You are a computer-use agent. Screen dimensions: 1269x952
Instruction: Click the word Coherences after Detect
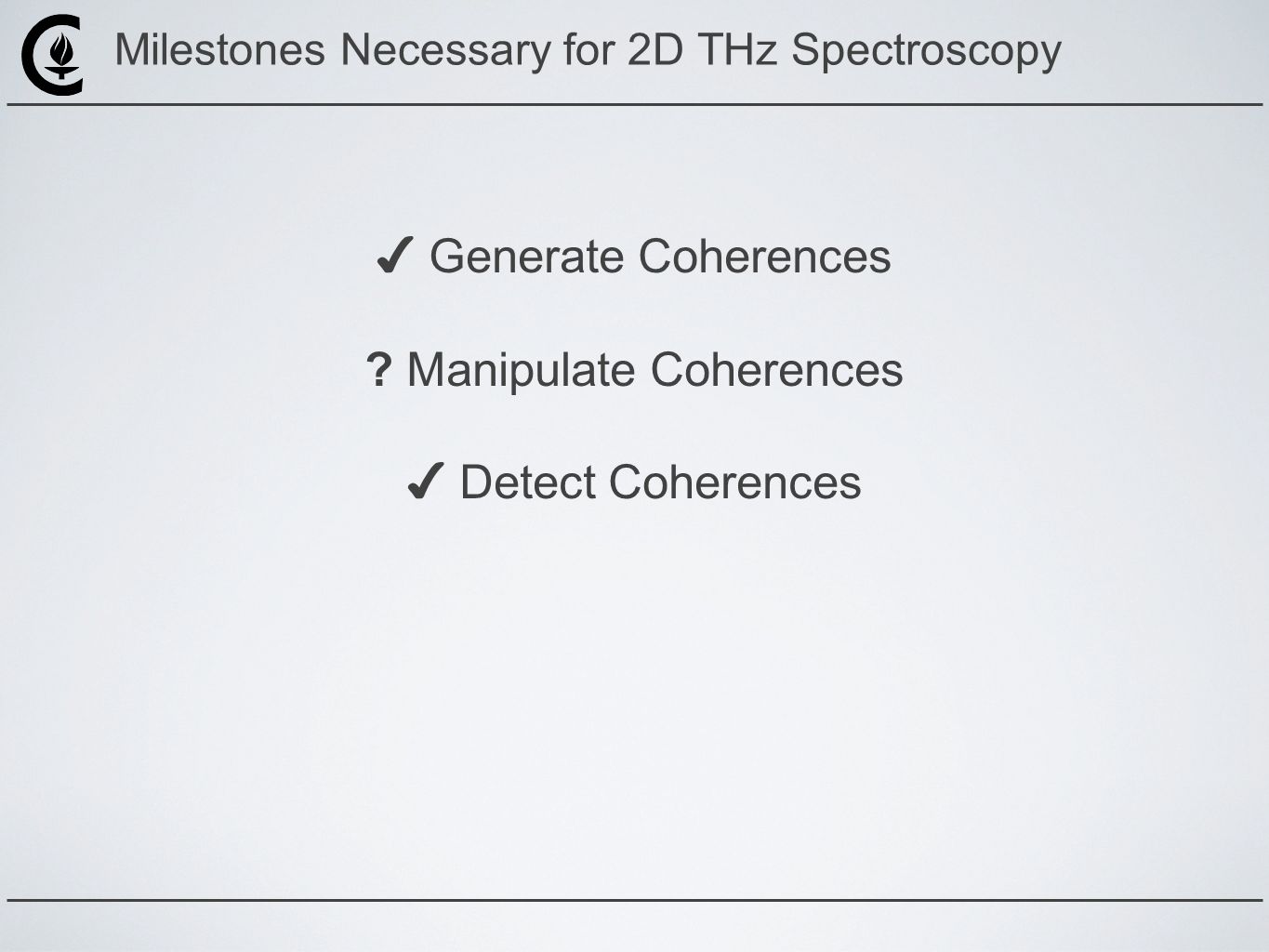(734, 483)
